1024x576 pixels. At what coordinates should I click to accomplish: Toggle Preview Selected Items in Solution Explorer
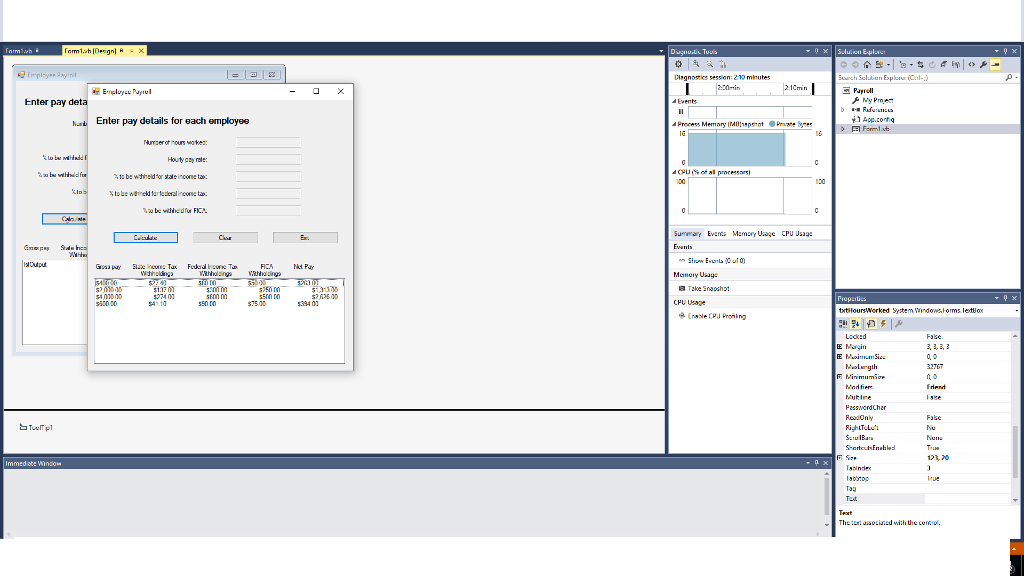(995, 63)
